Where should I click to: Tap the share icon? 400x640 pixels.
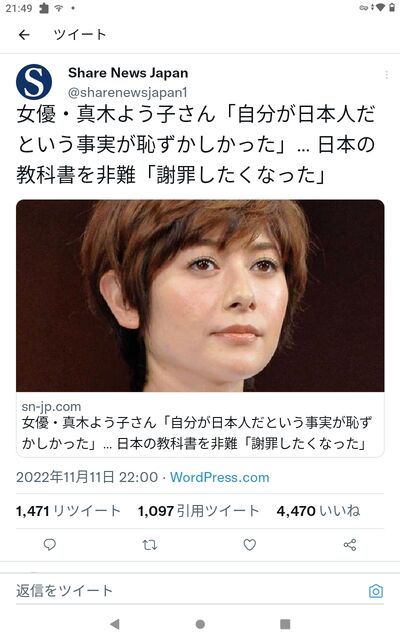[x=350, y=544]
